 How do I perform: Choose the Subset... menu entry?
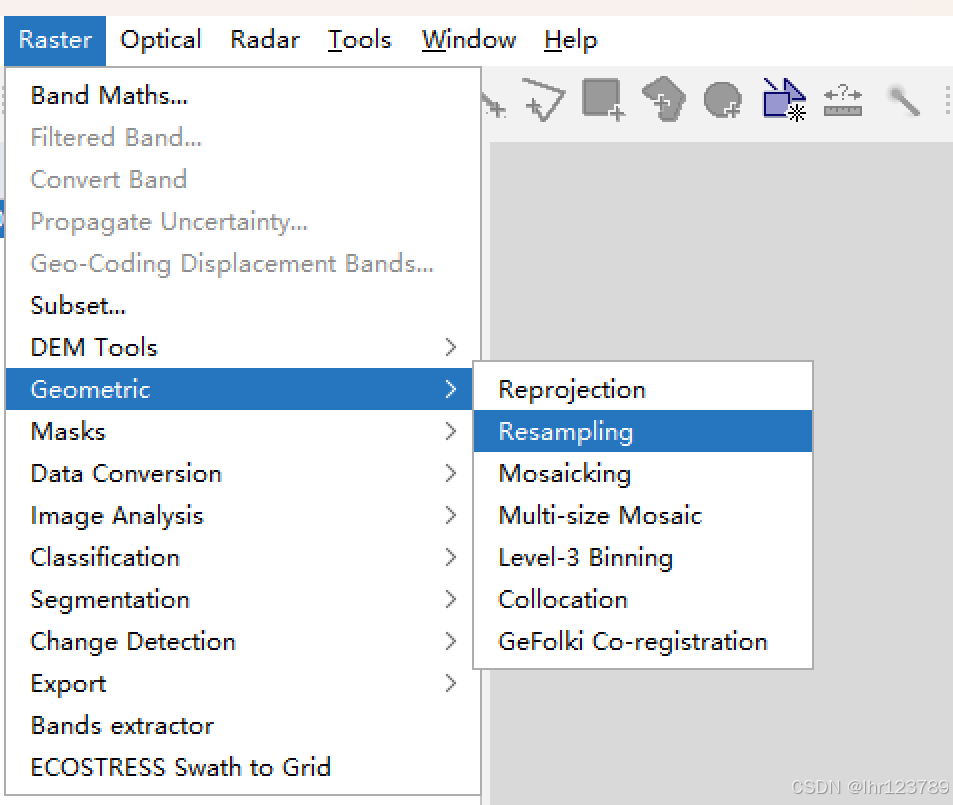coord(243,305)
